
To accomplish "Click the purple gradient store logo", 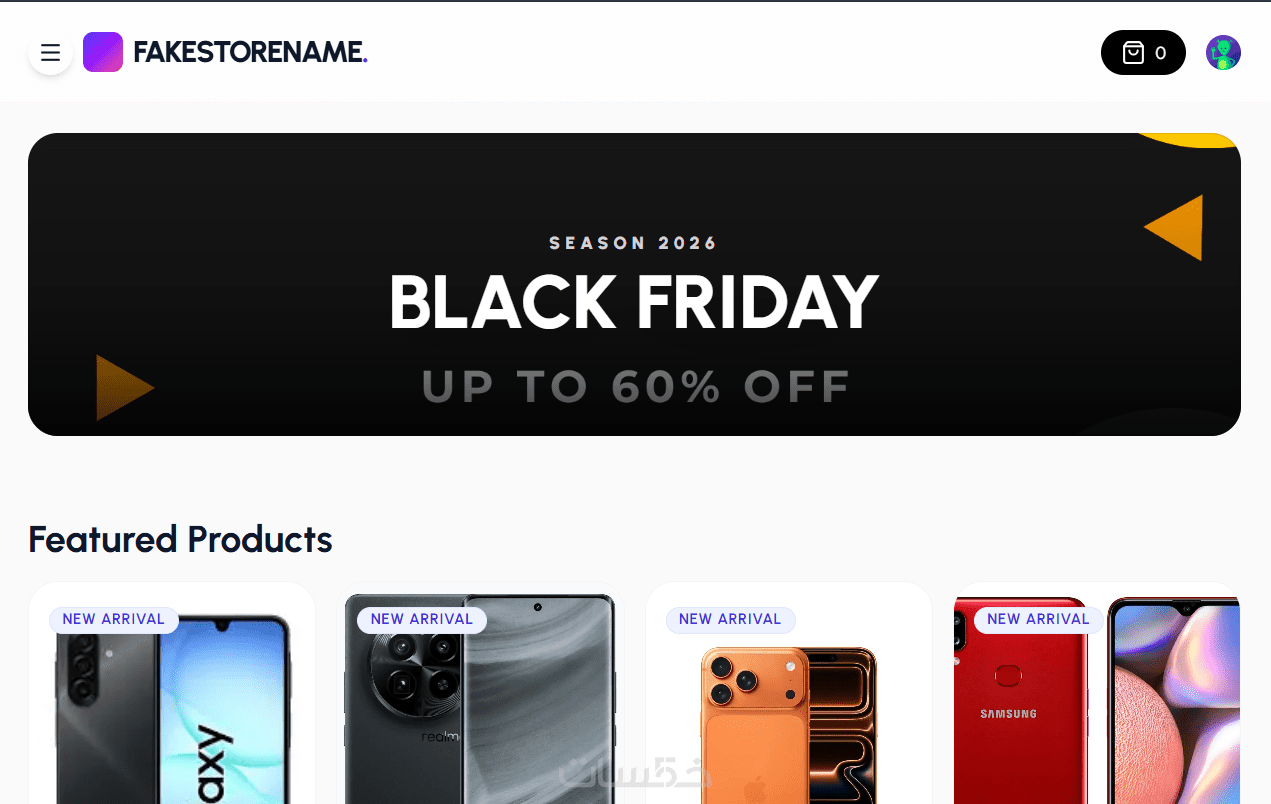I will click(x=103, y=52).
